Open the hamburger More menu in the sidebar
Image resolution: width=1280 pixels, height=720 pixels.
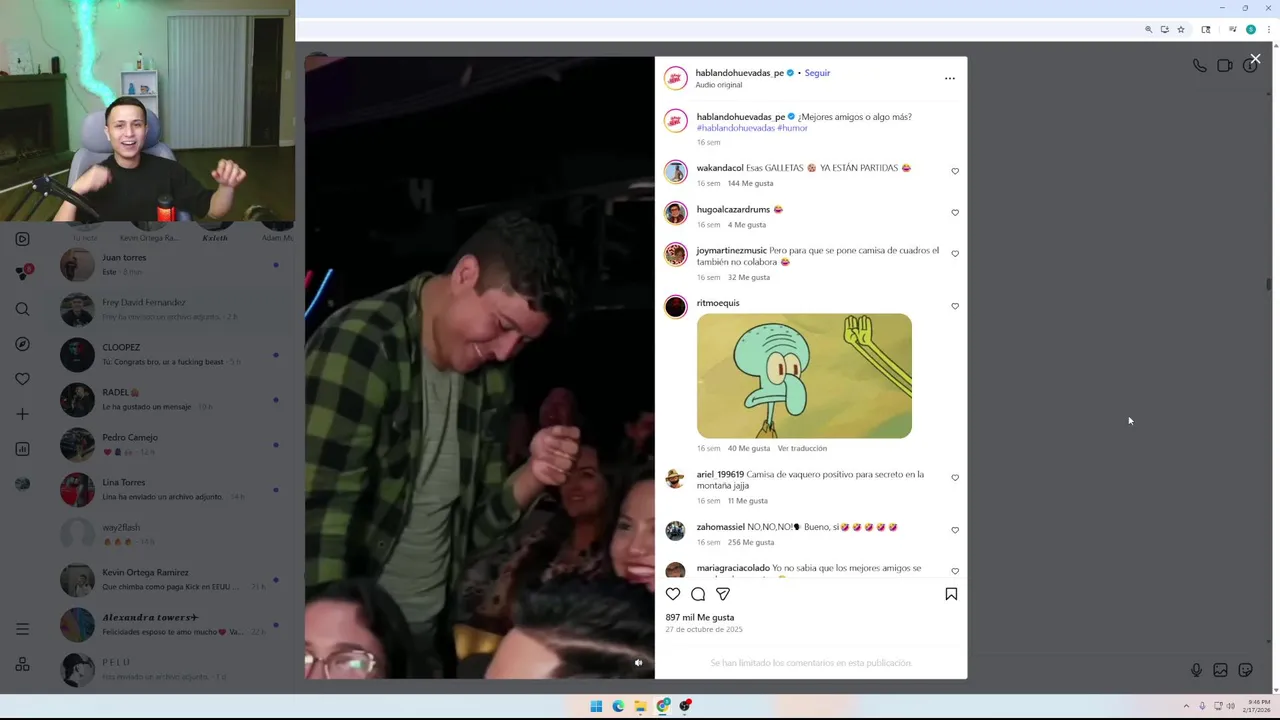point(22,629)
